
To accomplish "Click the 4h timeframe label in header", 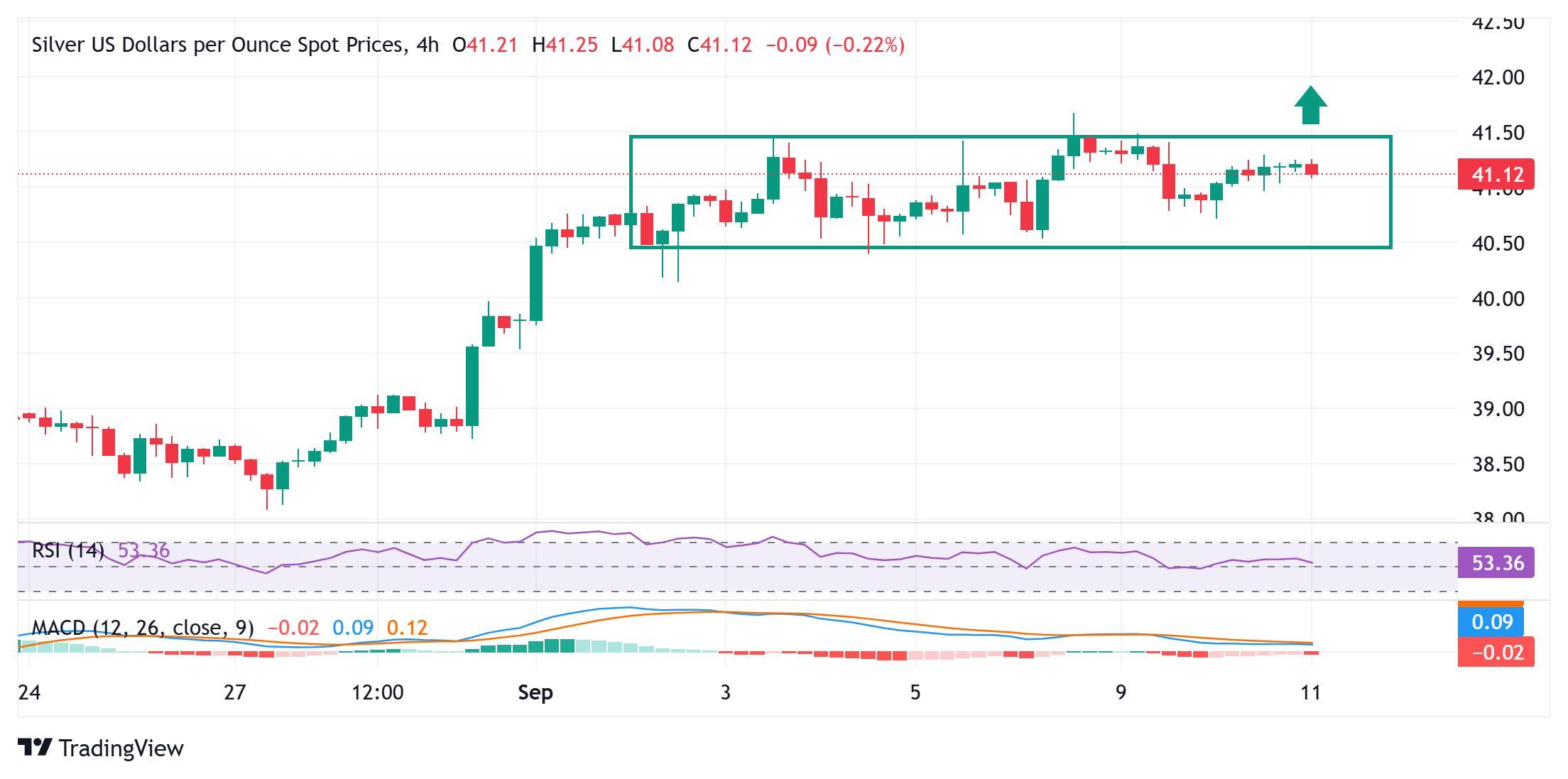I will tap(428, 45).
